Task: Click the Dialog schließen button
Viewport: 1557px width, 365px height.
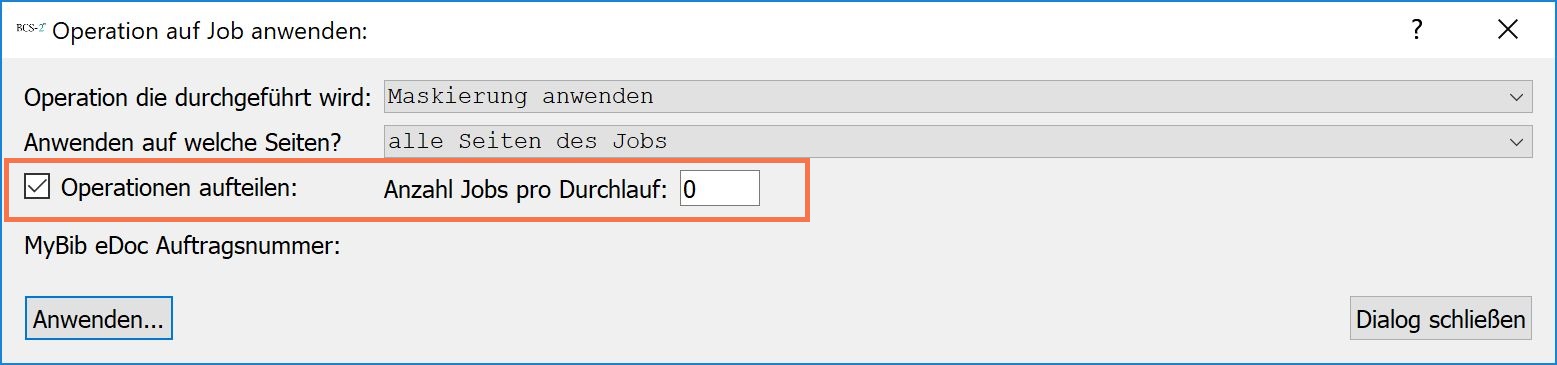Action: coord(1440,319)
